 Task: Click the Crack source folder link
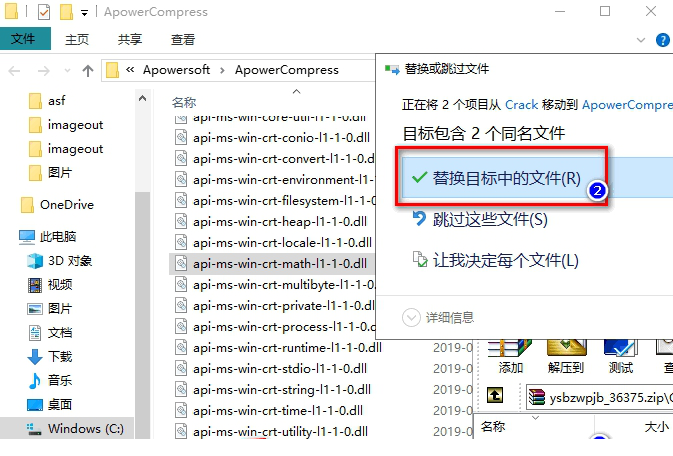pyautogui.click(x=521, y=105)
